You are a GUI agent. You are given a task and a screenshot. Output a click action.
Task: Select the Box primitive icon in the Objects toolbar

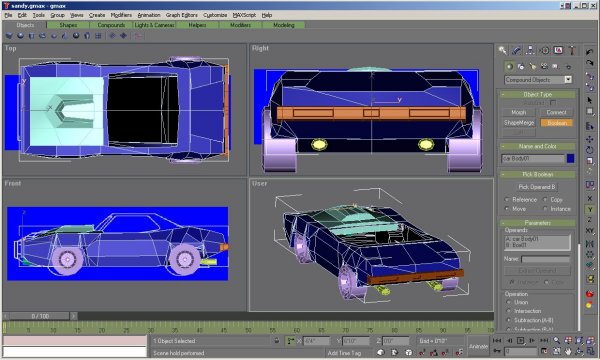9,36
